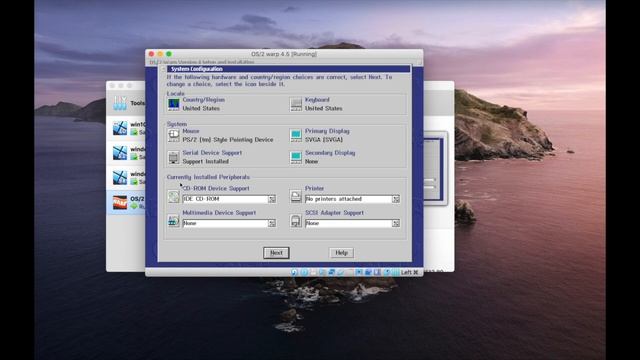Select the Primary Display icon

tap(296, 135)
